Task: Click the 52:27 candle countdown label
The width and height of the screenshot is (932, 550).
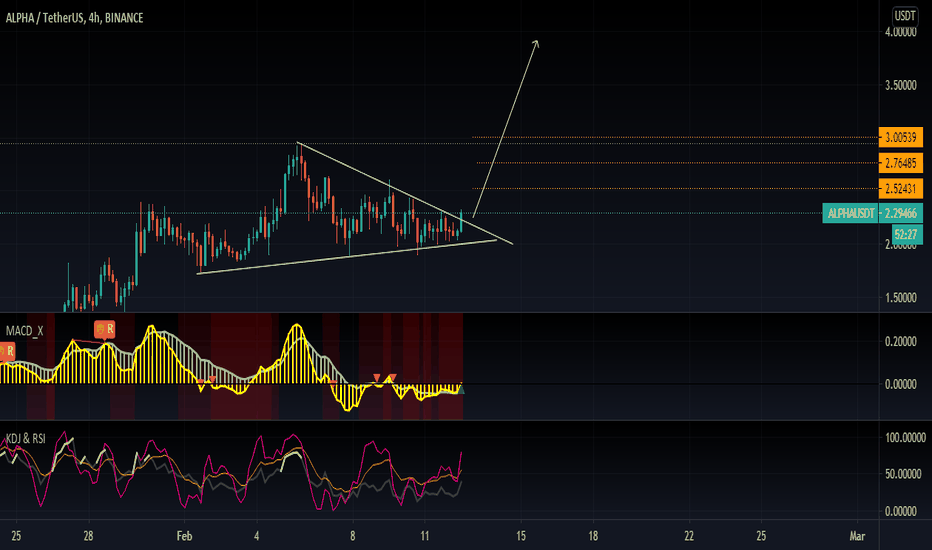Action: pos(907,234)
